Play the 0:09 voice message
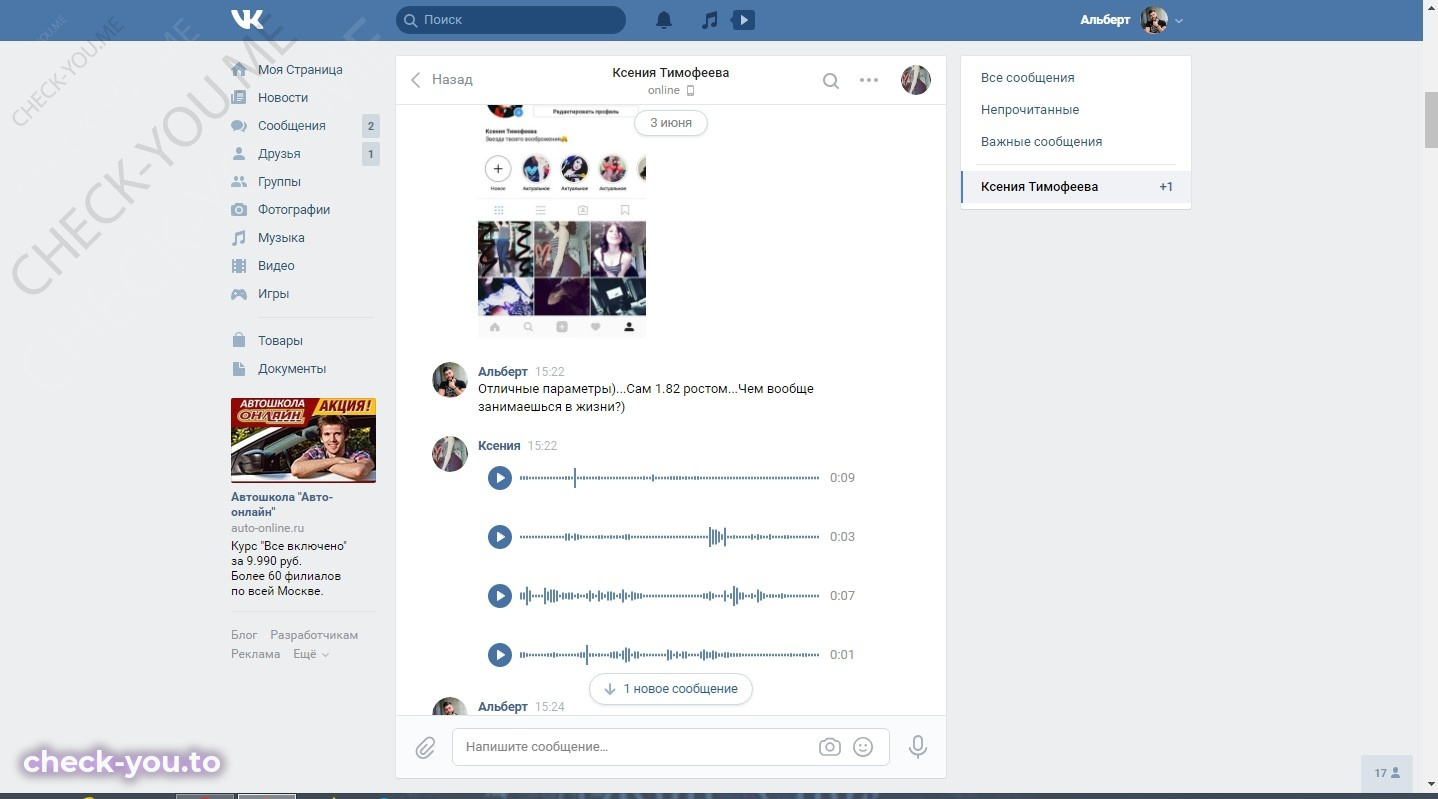The image size is (1438, 799). pos(500,478)
